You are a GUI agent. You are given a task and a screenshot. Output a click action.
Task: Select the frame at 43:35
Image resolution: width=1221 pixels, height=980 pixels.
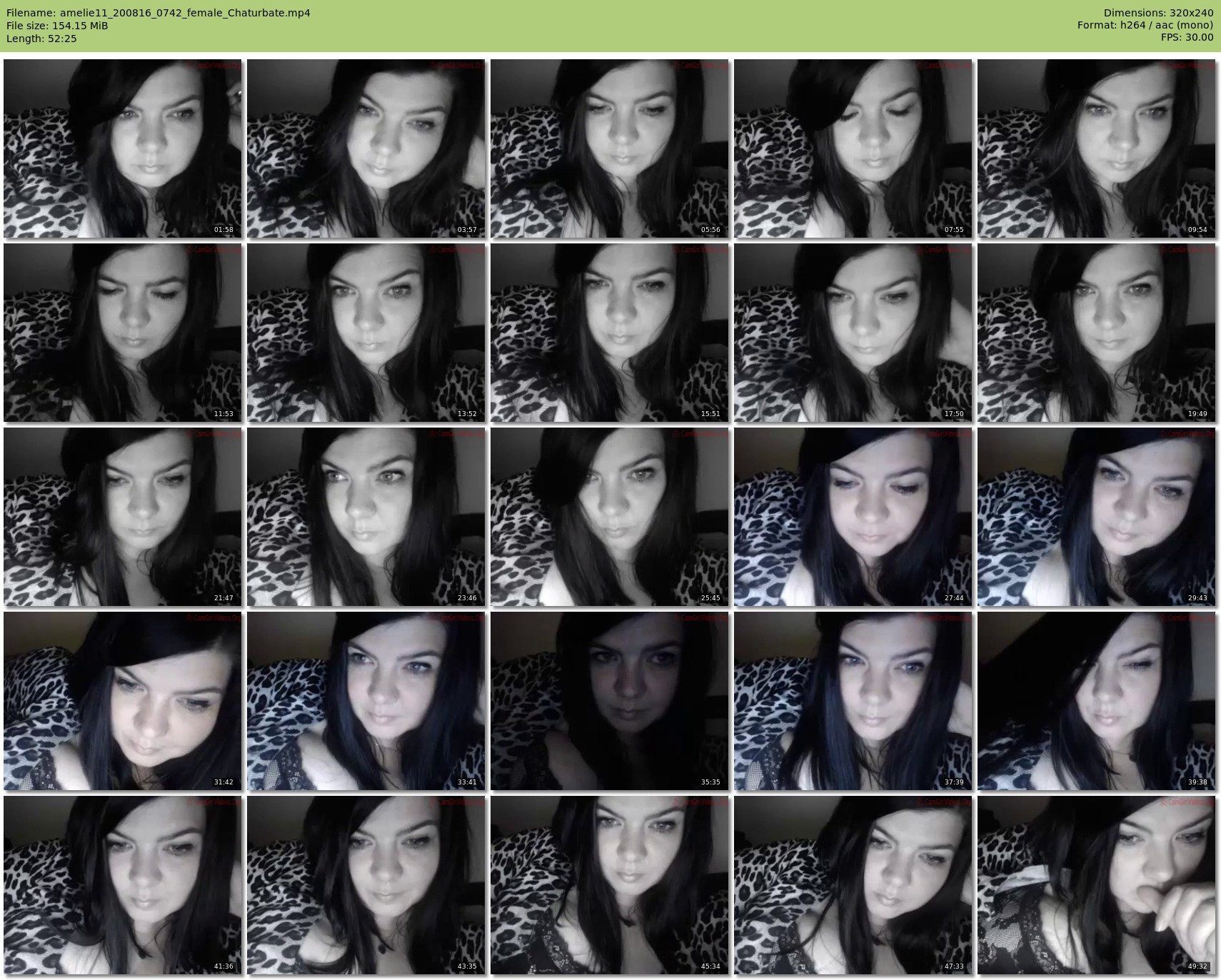[x=366, y=885]
